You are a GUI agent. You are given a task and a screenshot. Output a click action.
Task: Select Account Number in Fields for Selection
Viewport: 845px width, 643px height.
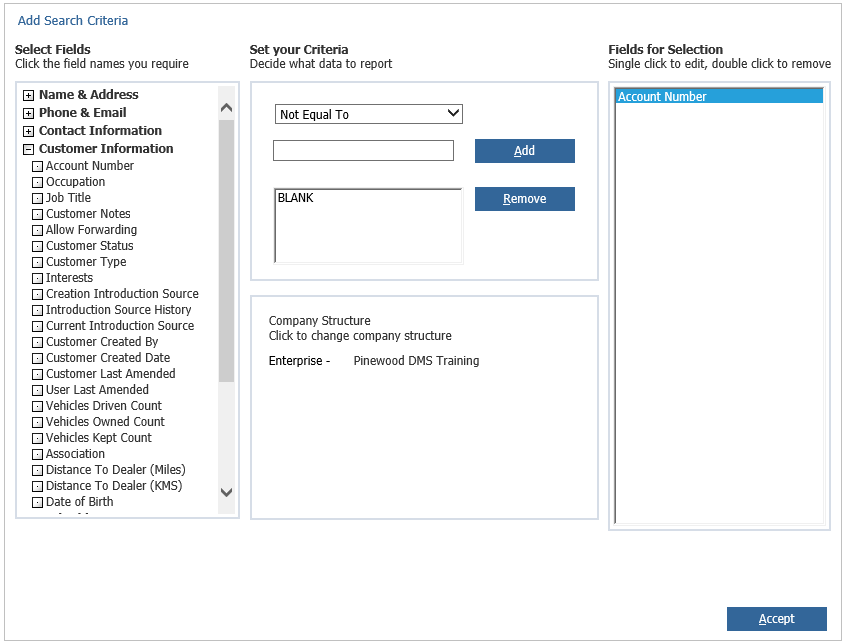(x=719, y=96)
